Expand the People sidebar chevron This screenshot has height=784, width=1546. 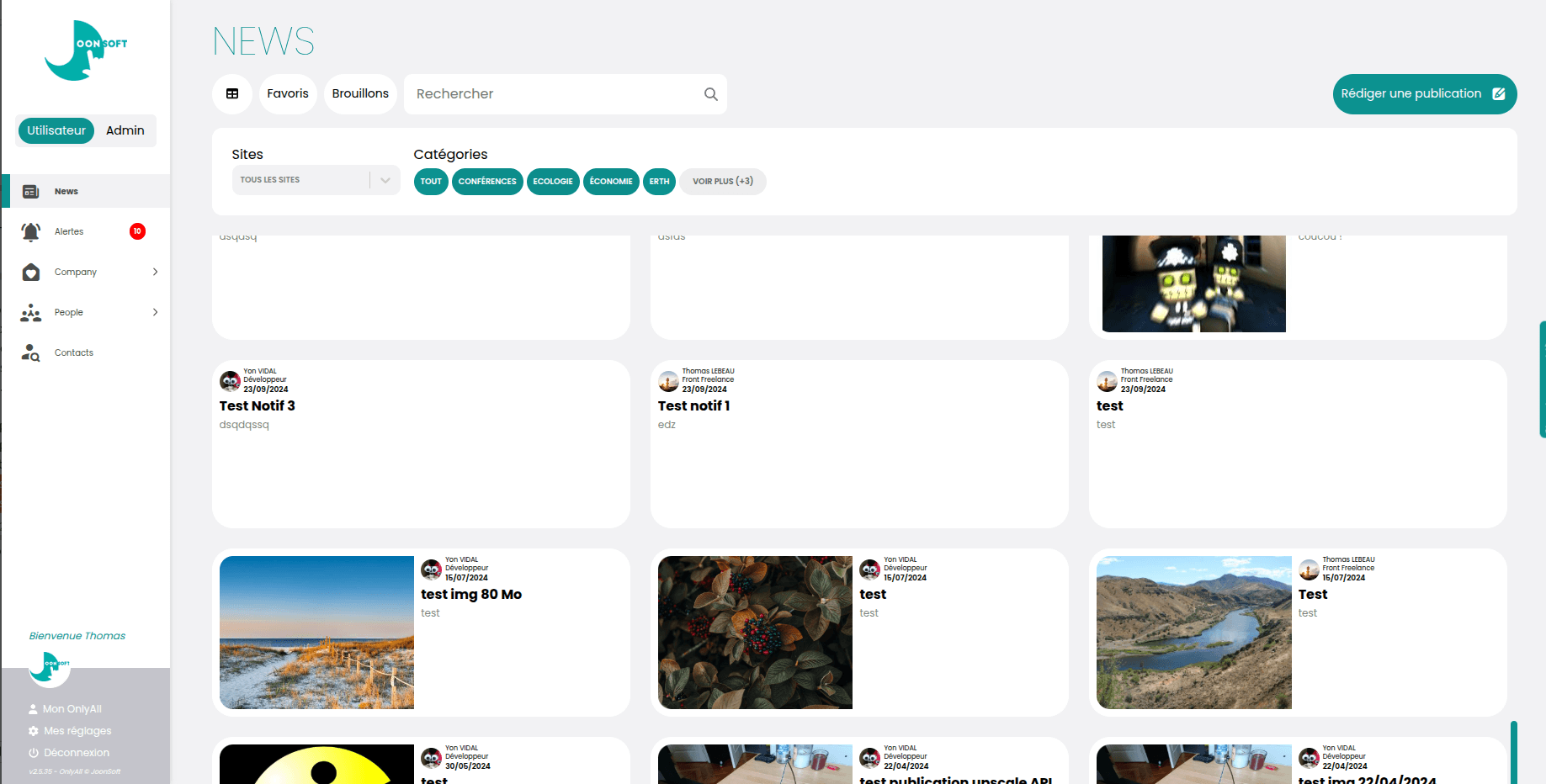155,312
